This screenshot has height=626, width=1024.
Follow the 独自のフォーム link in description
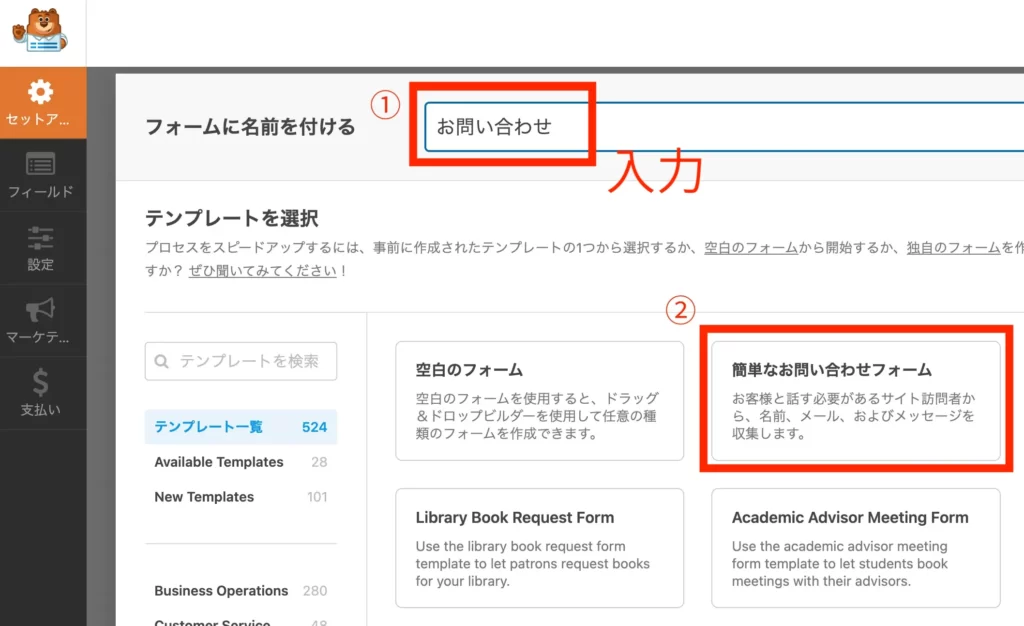click(x=953, y=247)
